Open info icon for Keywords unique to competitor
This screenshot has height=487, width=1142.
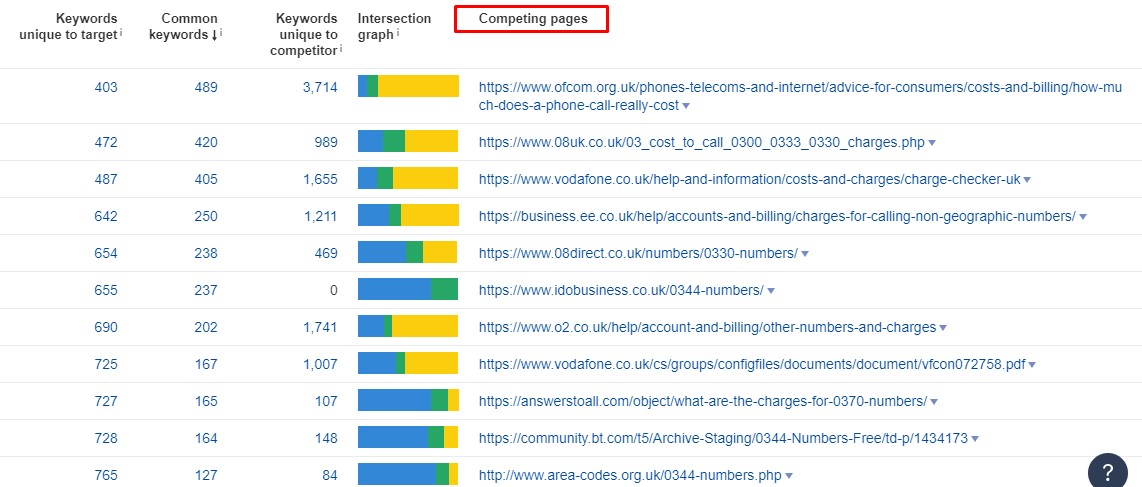click(341, 49)
